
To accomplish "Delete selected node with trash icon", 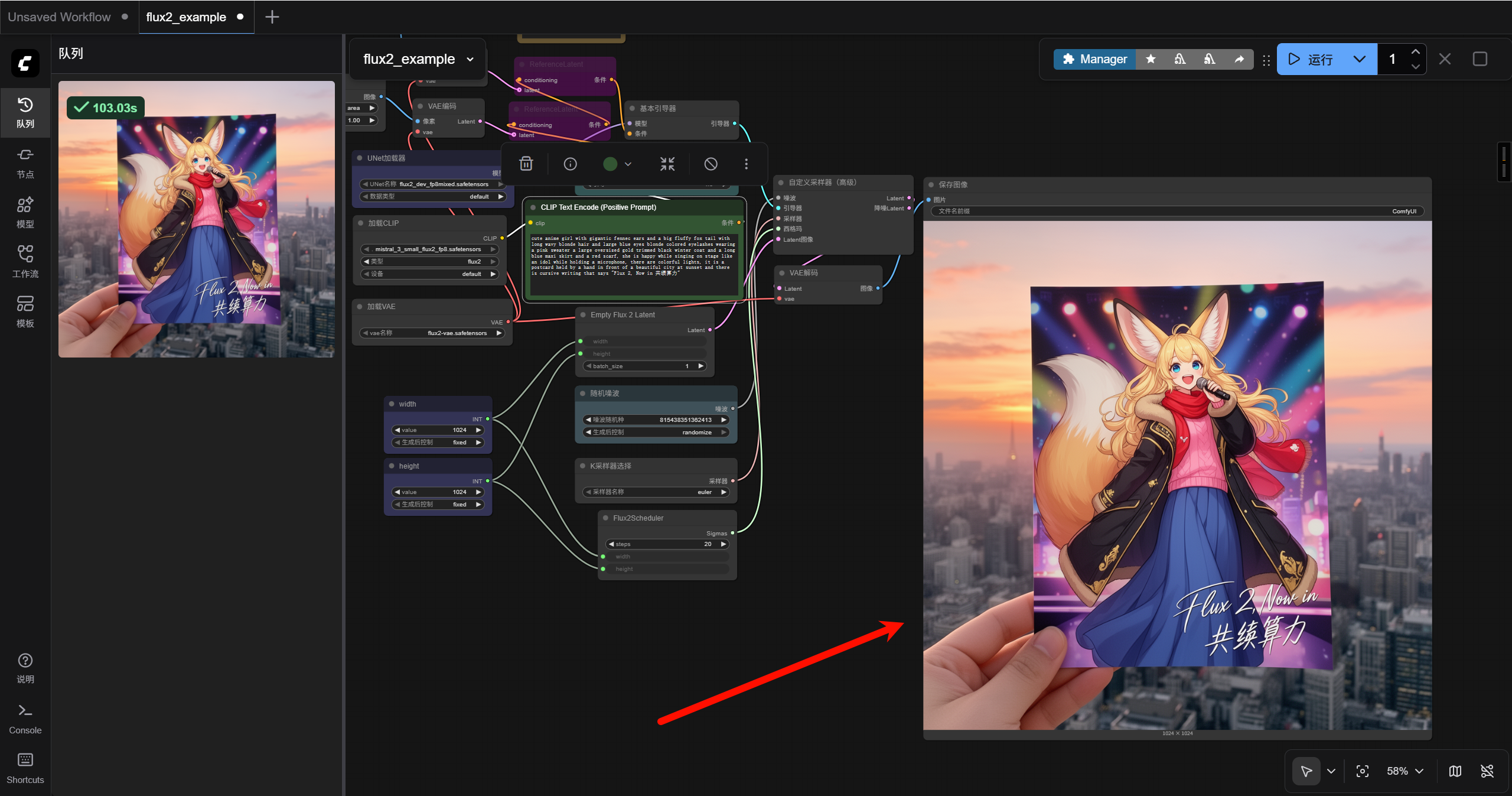I will coord(526,164).
